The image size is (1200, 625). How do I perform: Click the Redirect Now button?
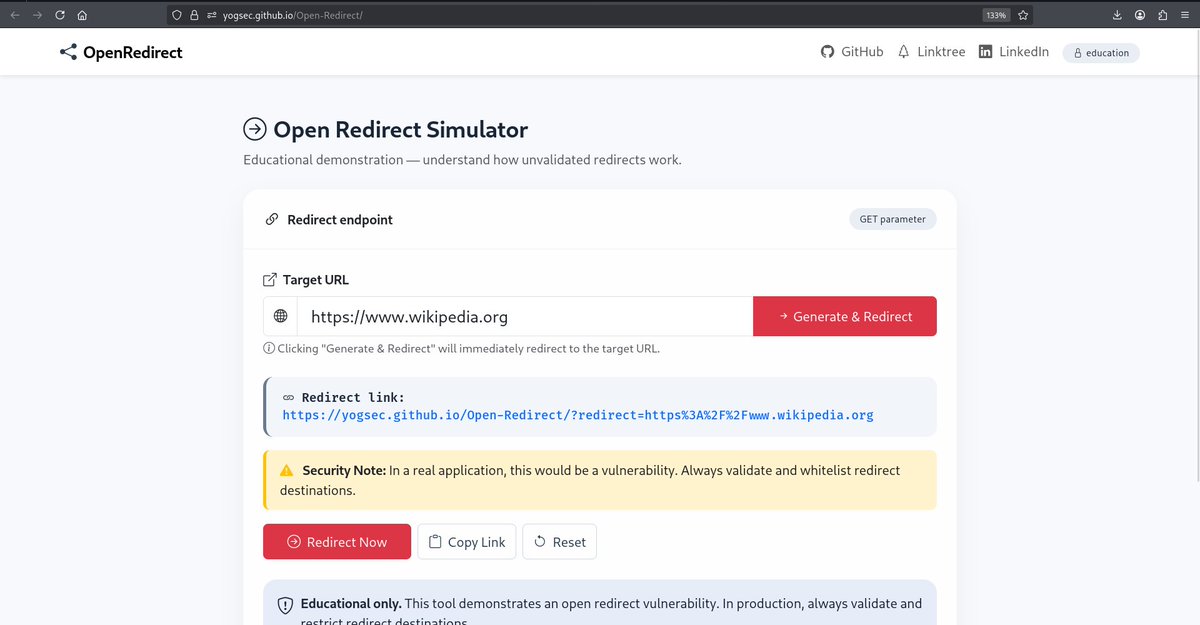[x=337, y=542]
